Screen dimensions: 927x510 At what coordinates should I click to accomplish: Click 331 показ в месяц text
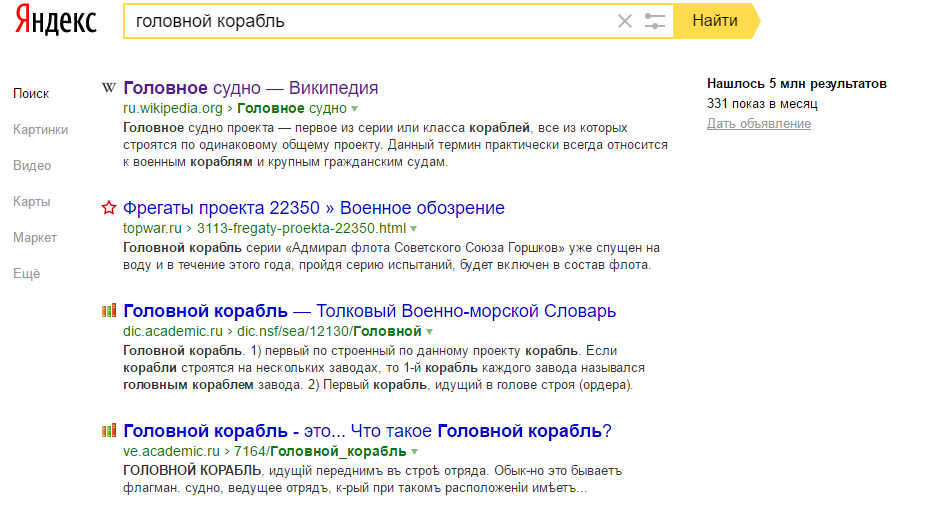[762, 103]
